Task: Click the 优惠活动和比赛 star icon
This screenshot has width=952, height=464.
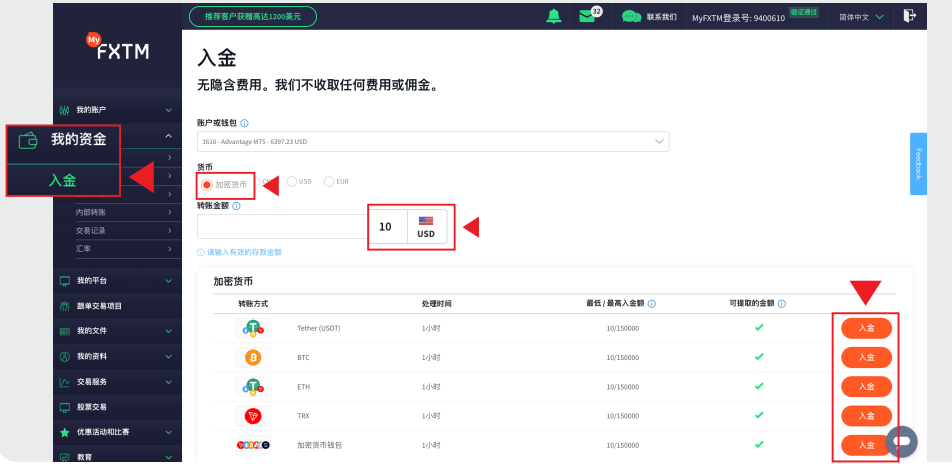Action: [65, 432]
